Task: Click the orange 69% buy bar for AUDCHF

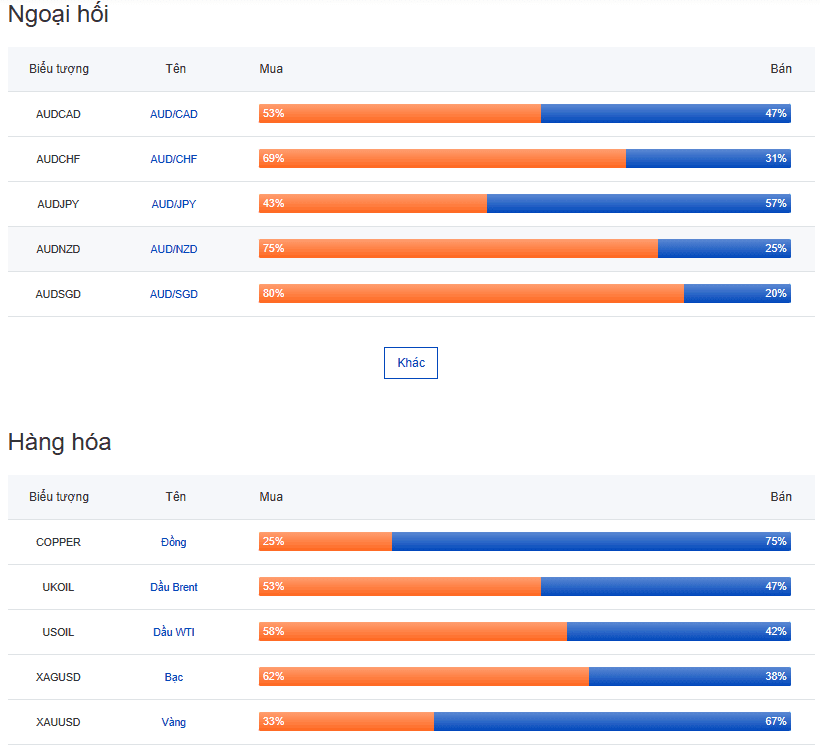Action: [x=442, y=158]
